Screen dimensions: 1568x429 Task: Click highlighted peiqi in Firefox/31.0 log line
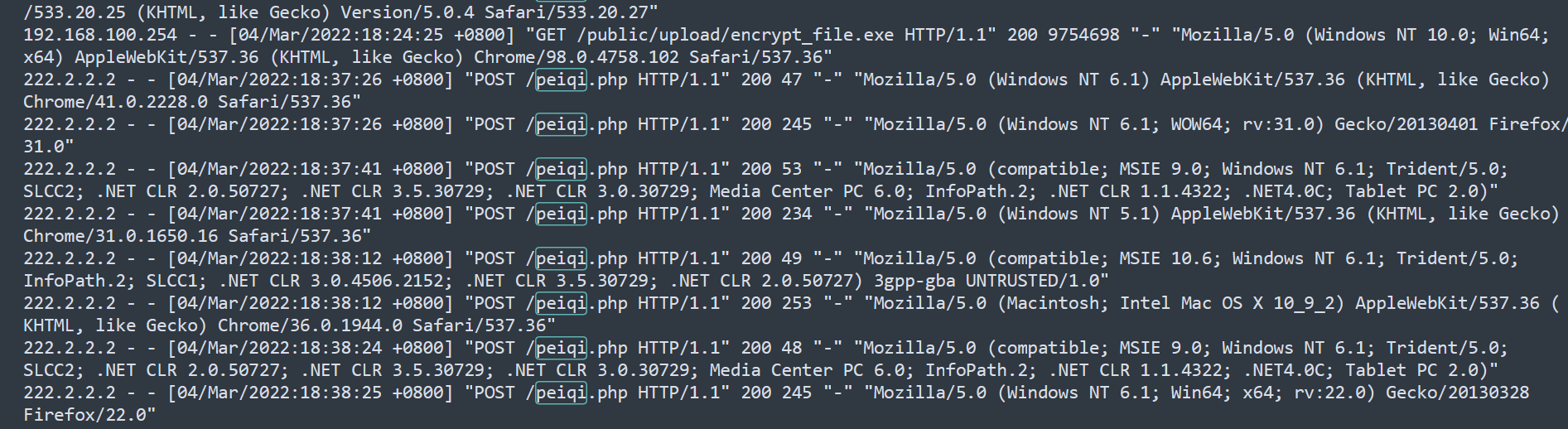(561, 124)
